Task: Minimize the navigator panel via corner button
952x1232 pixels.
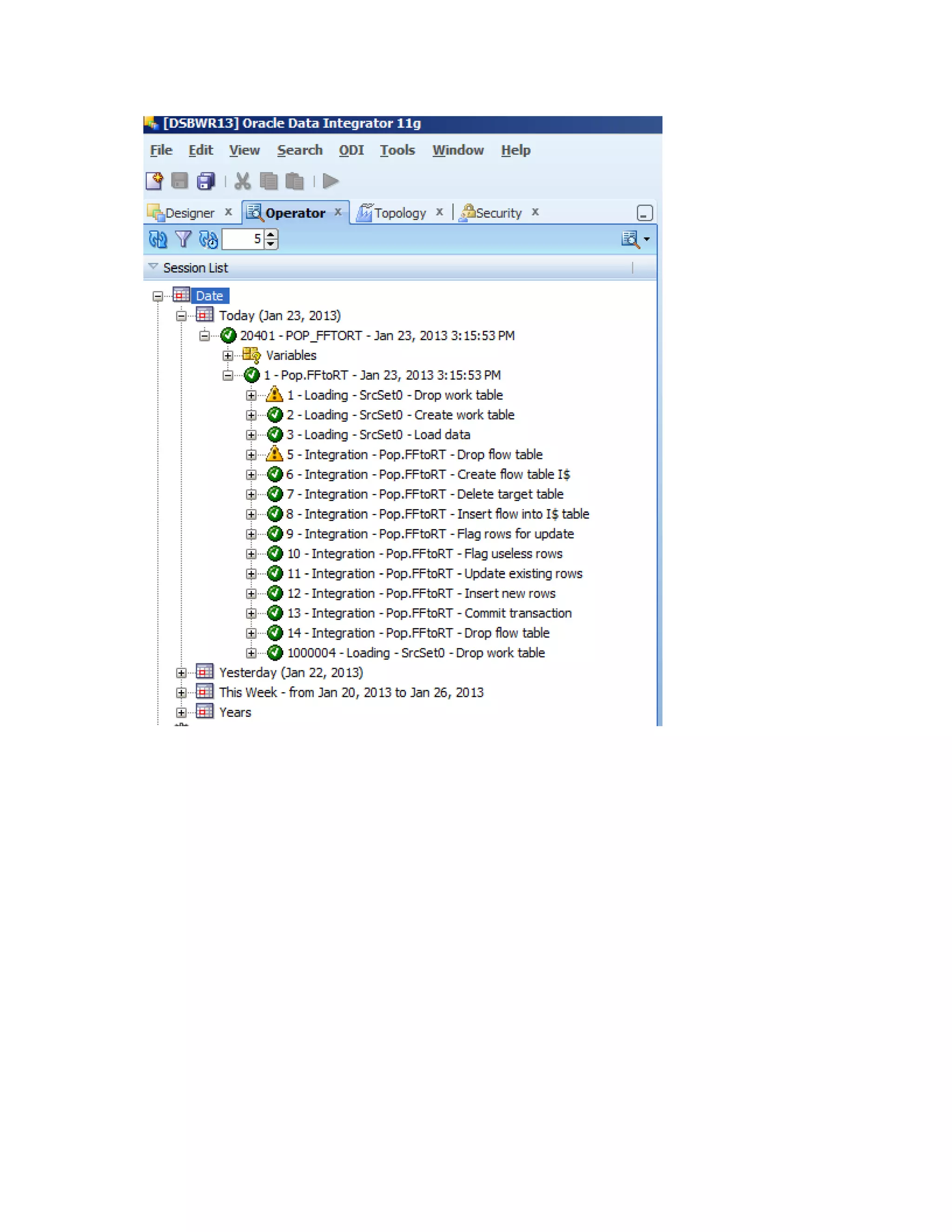Action: [x=645, y=212]
